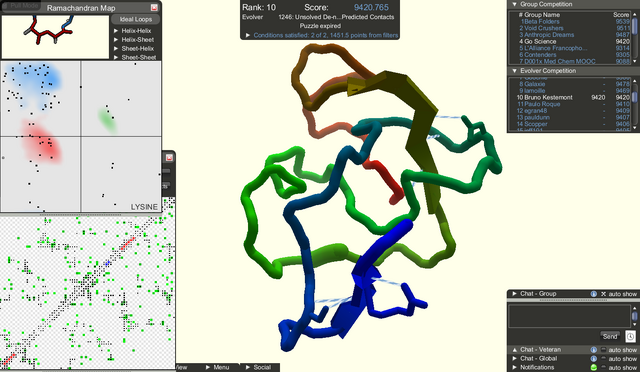
Task: Click the Group Competition scrollbar up arrow
Action: pyautogui.click(x=634, y=14)
